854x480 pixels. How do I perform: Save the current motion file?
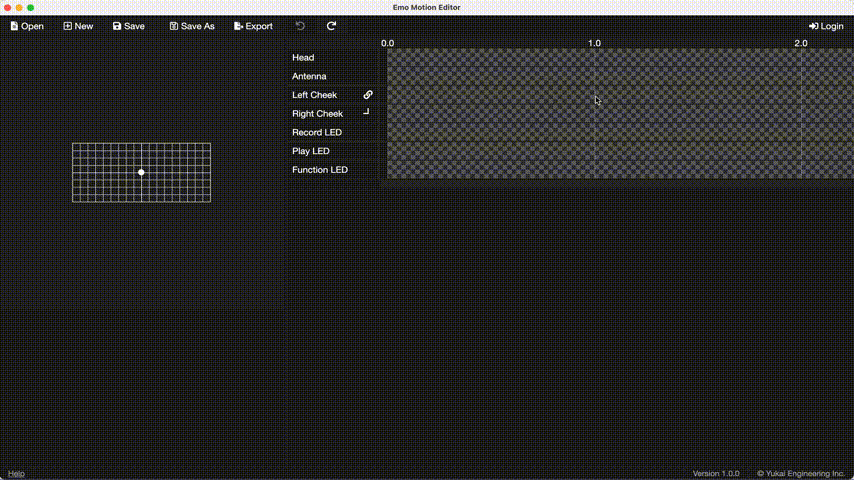pyautogui.click(x=129, y=26)
